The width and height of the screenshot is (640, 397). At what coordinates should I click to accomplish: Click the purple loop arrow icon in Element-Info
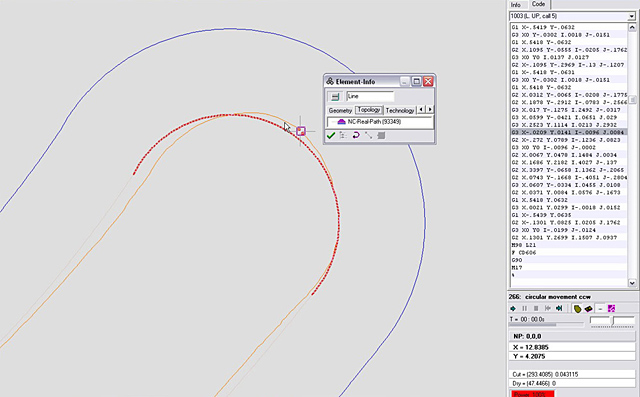(x=356, y=135)
